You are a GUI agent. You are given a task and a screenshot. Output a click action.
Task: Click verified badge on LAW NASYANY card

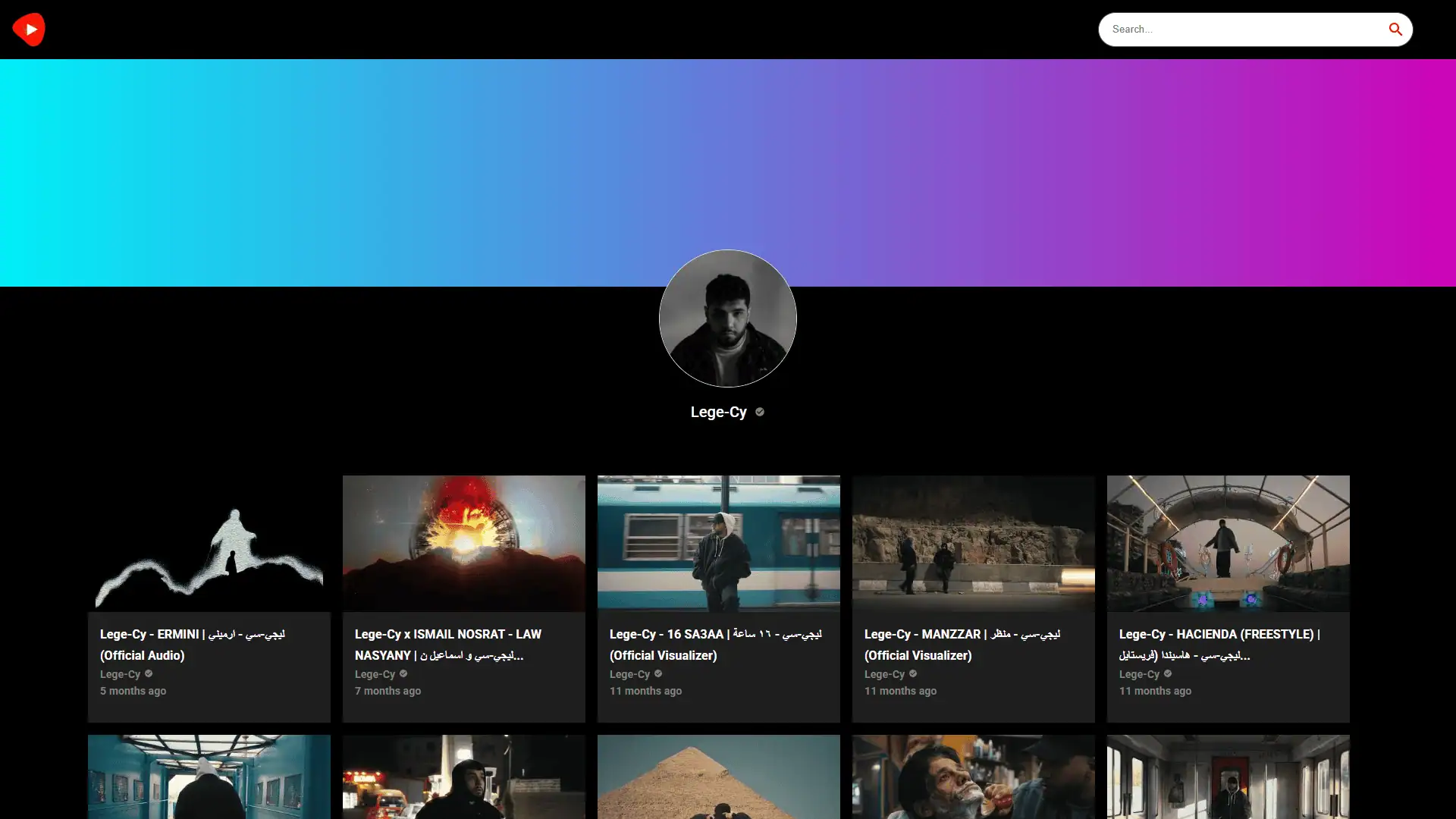pyautogui.click(x=403, y=673)
